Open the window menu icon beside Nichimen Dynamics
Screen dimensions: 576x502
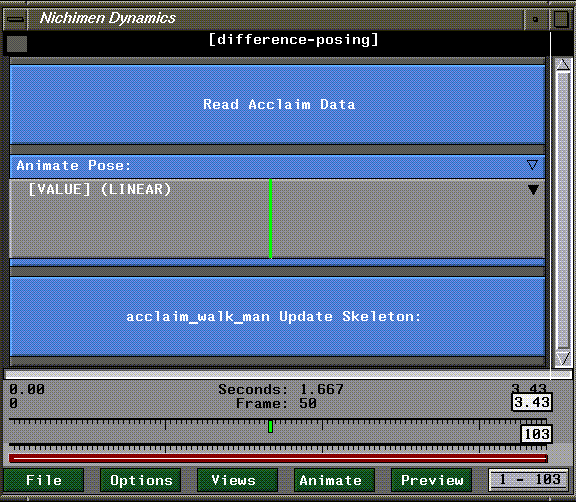pos(15,19)
